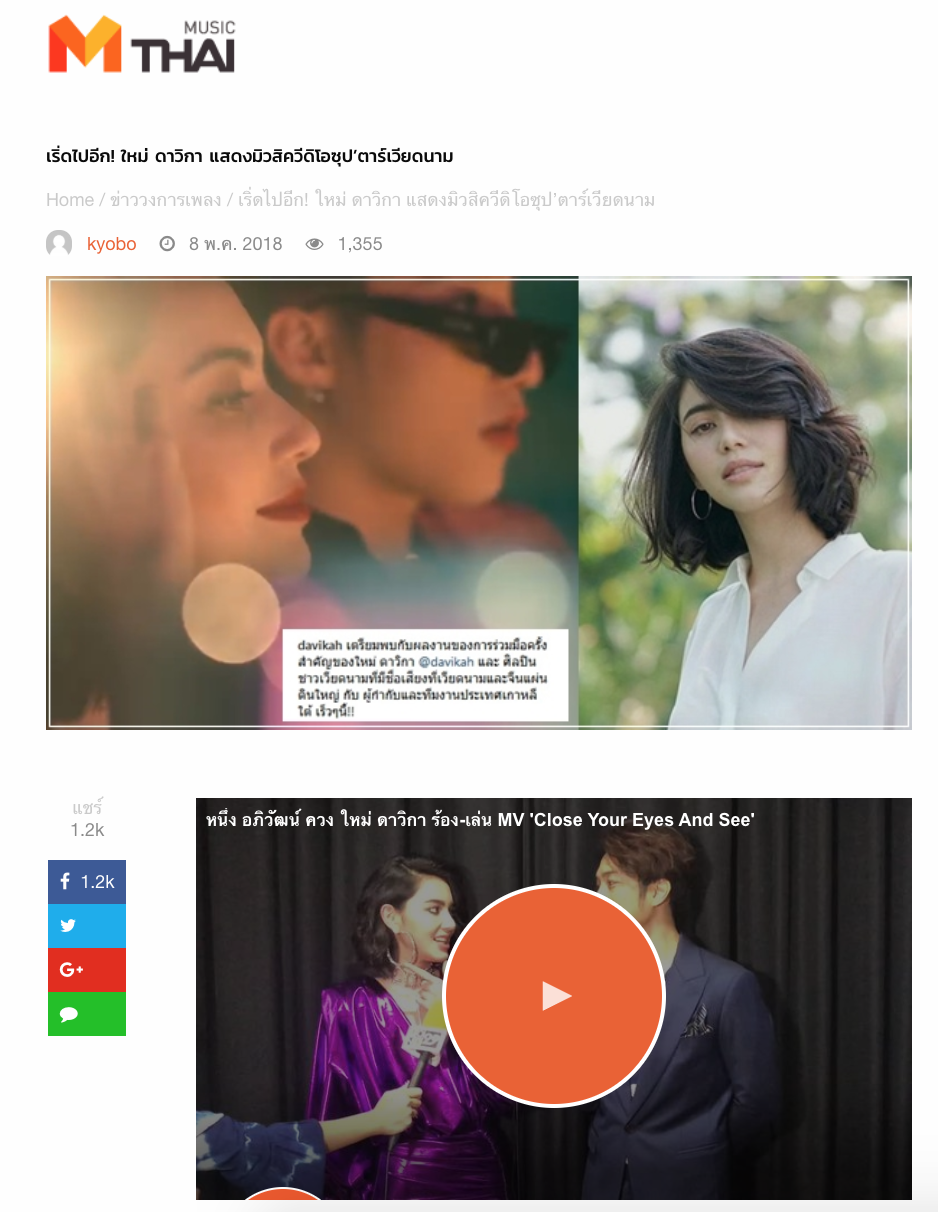Click the clock icon beside the date
The width and height of the screenshot is (938, 1212).
pos(167,244)
